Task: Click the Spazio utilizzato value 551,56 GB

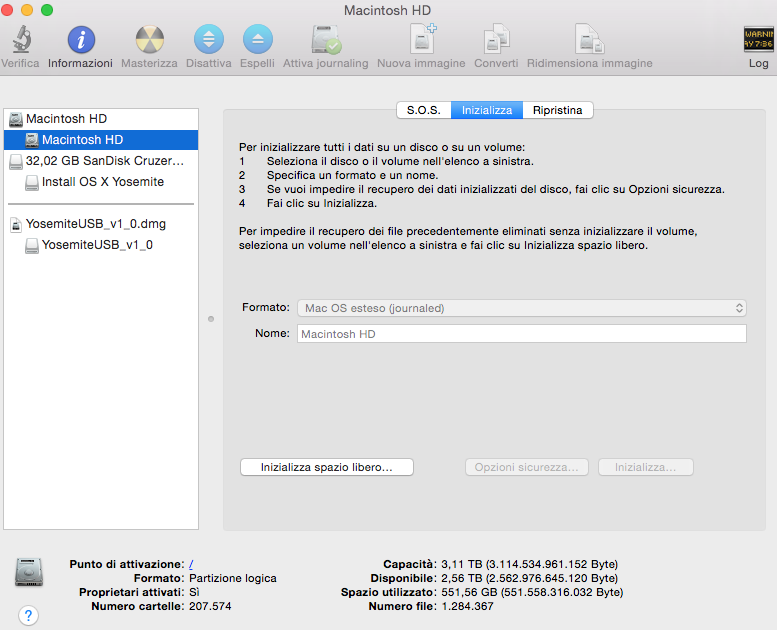Action: (x=532, y=592)
